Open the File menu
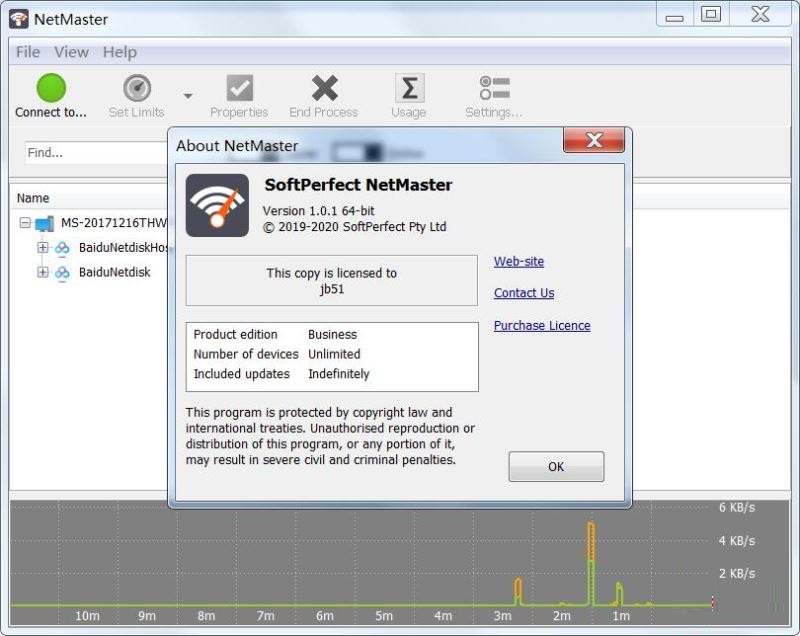The width and height of the screenshot is (800, 636). [x=26, y=52]
